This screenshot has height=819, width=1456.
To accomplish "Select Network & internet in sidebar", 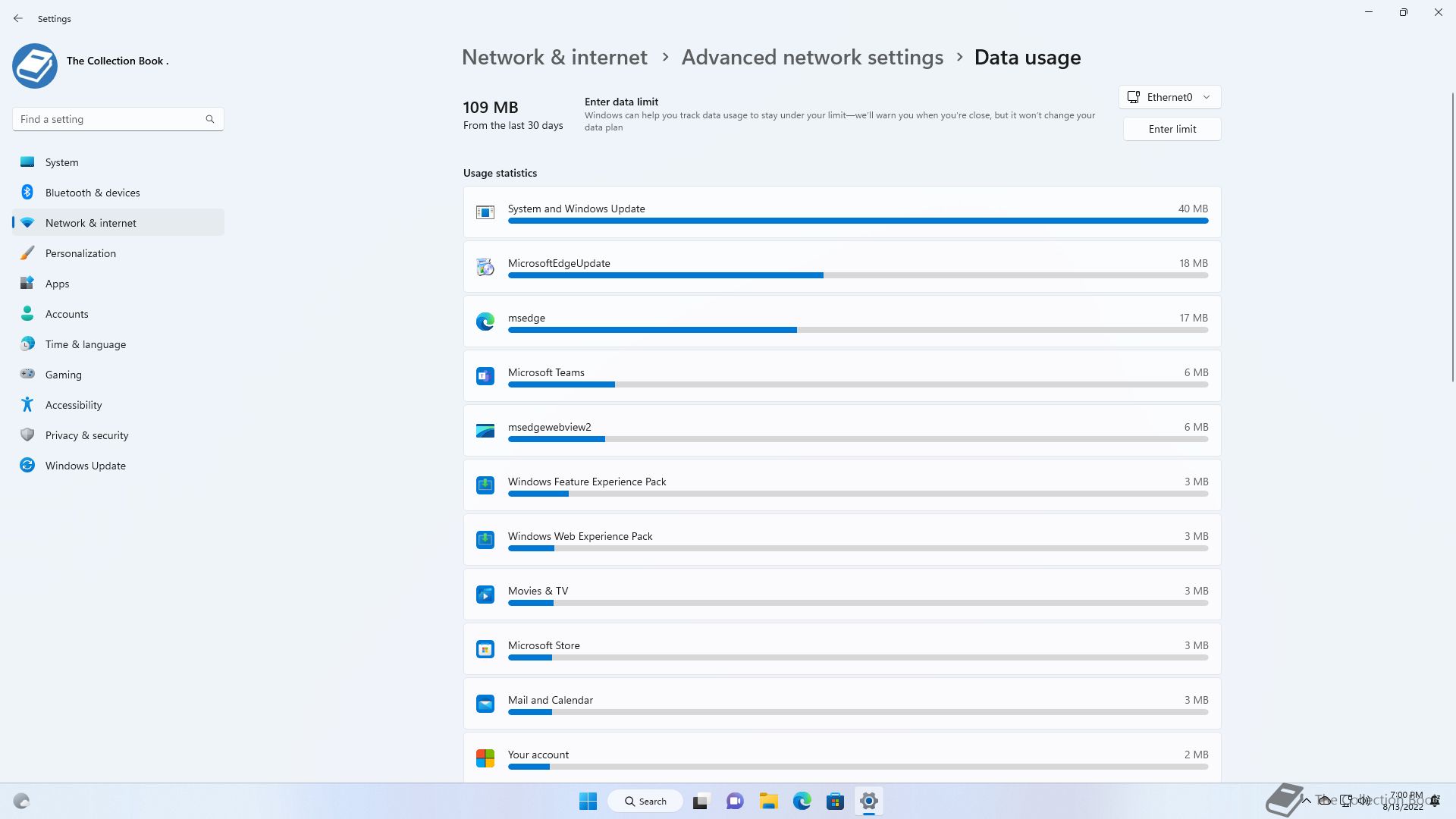I will point(118,223).
